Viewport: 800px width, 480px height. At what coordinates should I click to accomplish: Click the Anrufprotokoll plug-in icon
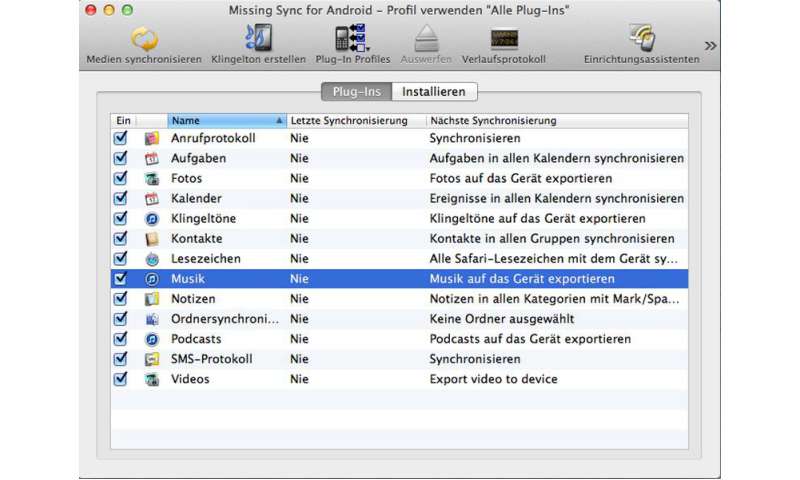pyautogui.click(x=152, y=138)
